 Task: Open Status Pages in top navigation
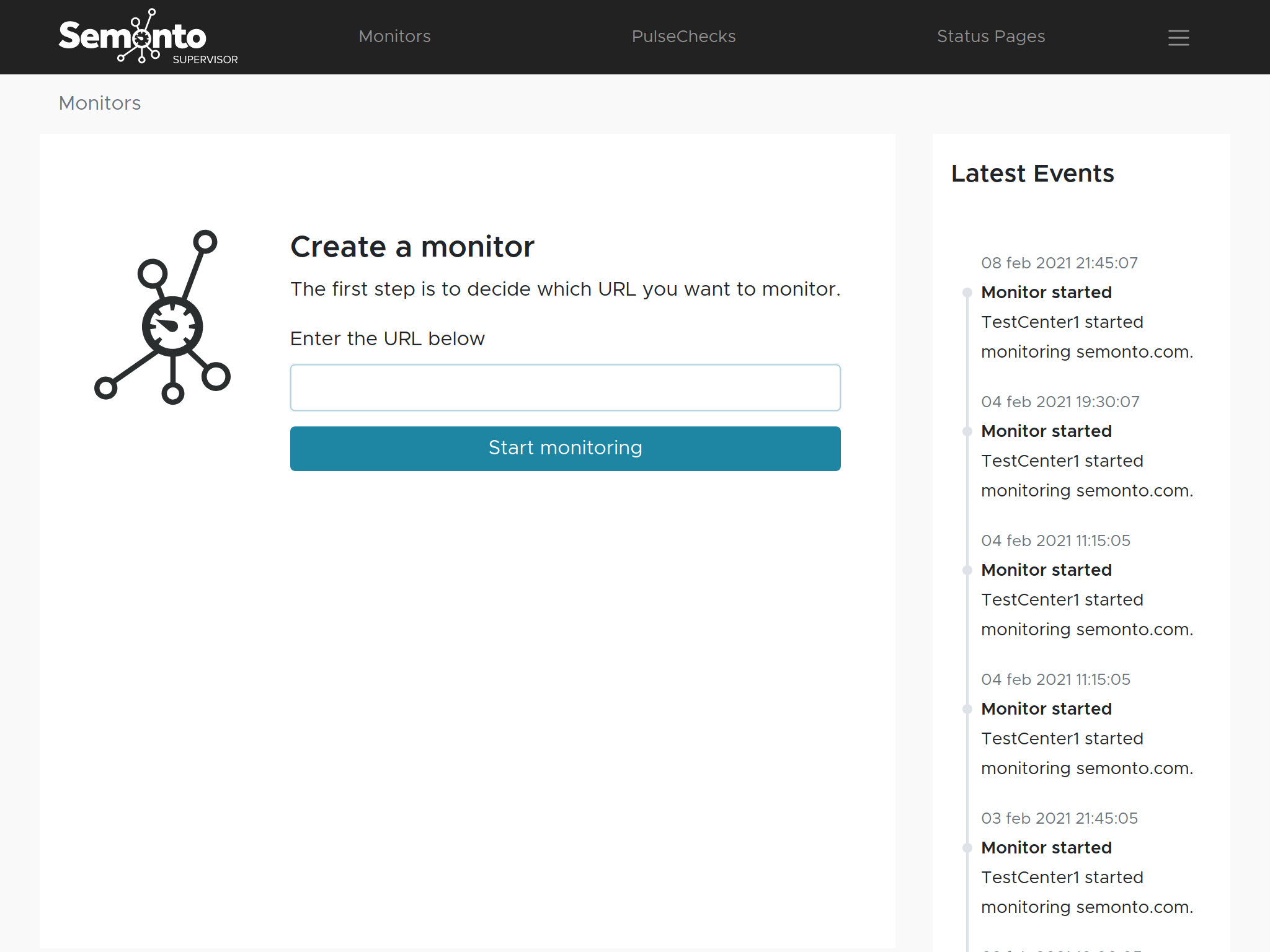(x=990, y=37)
